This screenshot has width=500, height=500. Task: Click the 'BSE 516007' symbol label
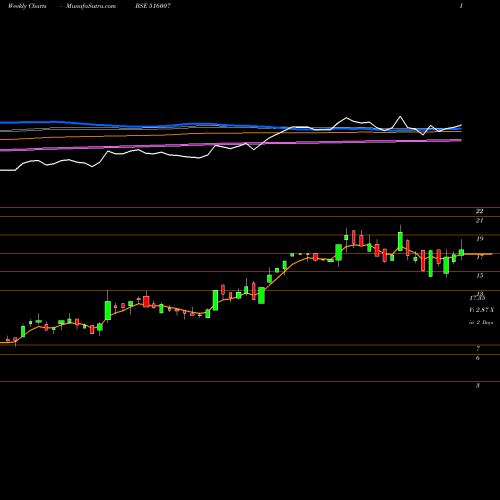pyautogui.click(x=153, y=6)
